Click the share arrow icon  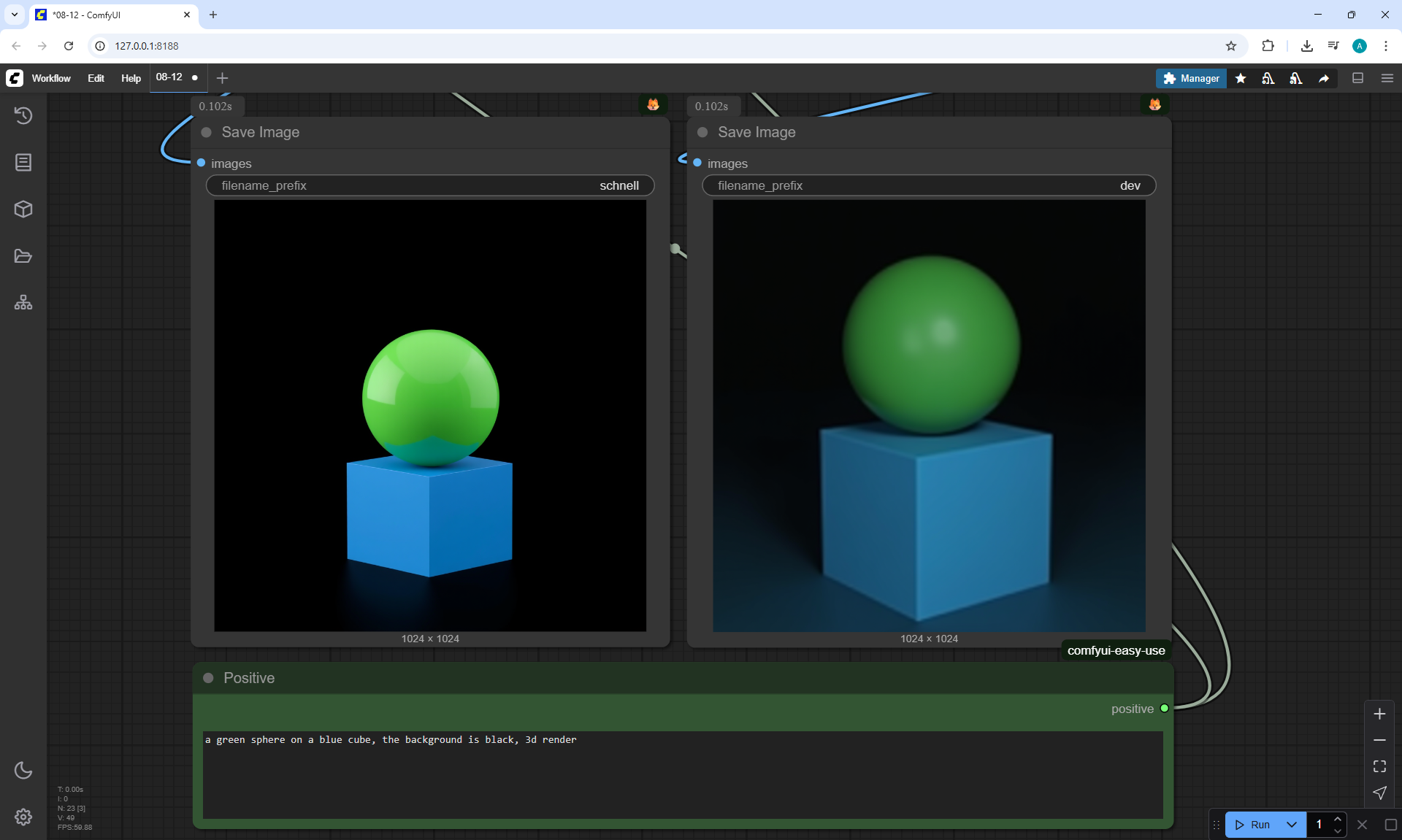click(x=1324, y=78)
